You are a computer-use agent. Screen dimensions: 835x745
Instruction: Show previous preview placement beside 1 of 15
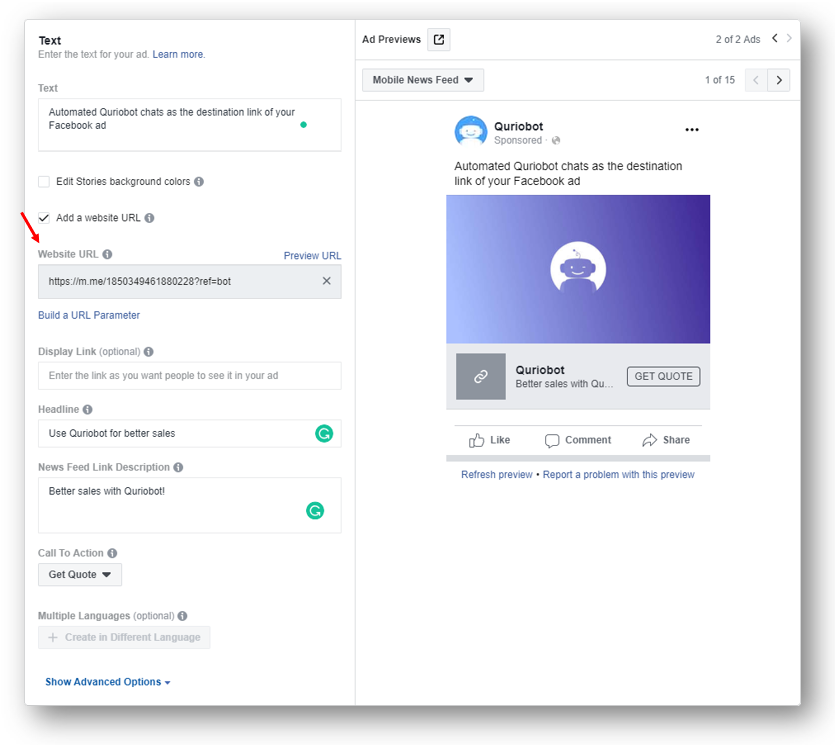(x=756, y=80)
